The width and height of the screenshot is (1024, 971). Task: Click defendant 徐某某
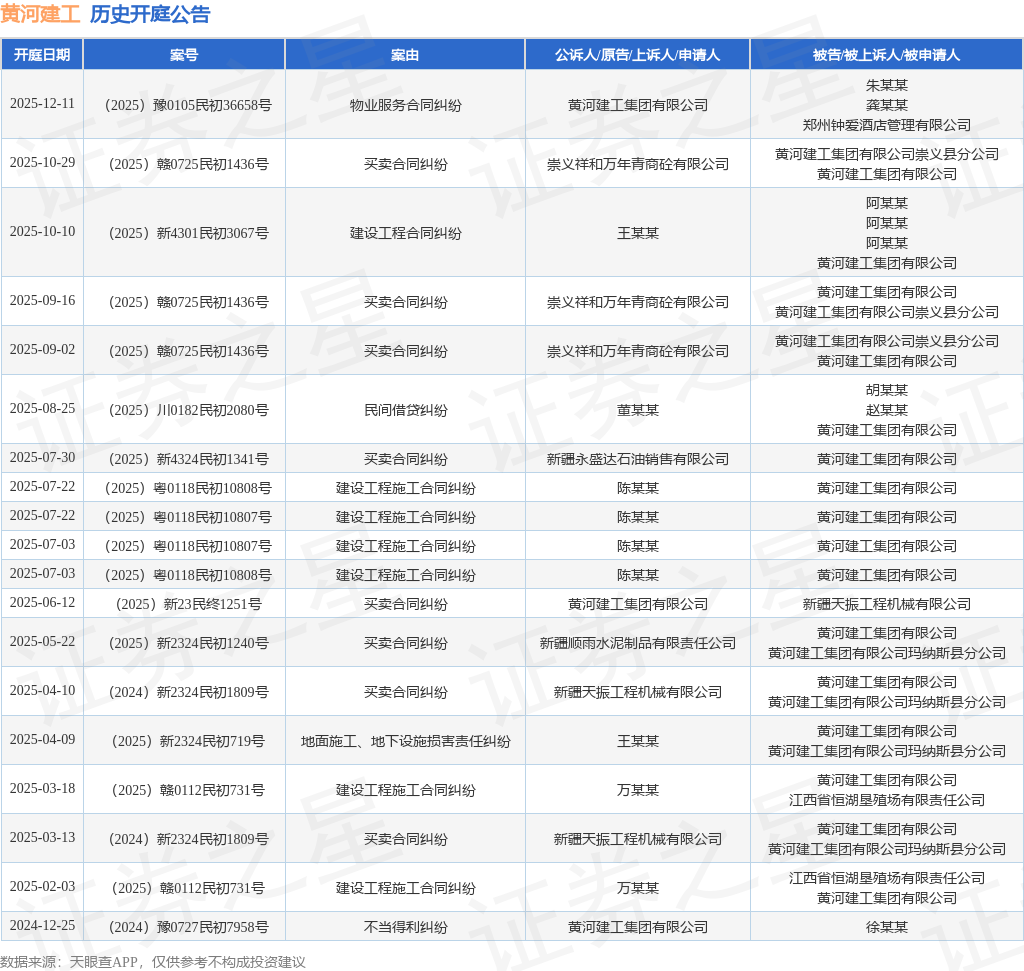point(886,927)
